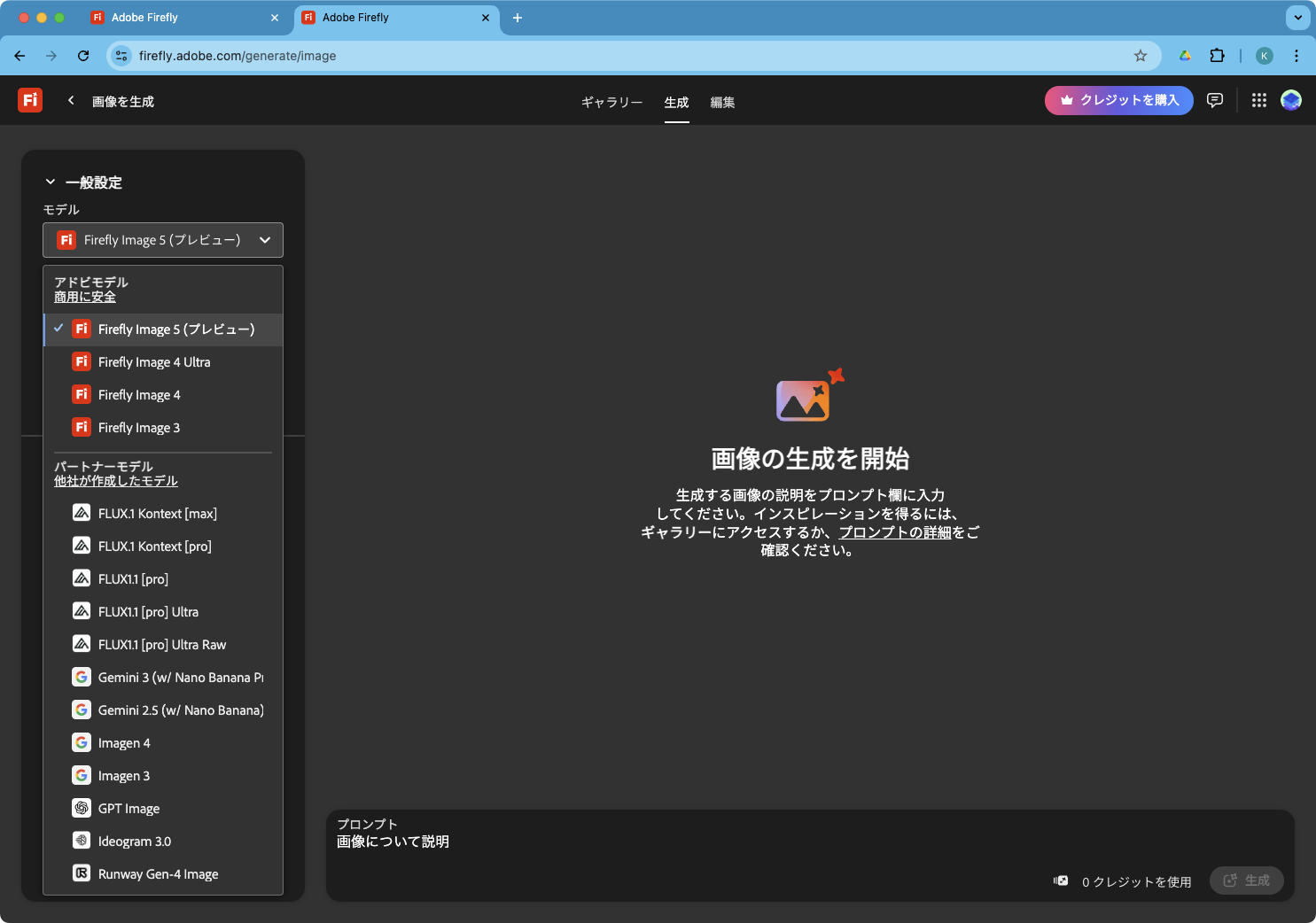
Task: Switch to the 編集 tab
Action: click(722, 103)
